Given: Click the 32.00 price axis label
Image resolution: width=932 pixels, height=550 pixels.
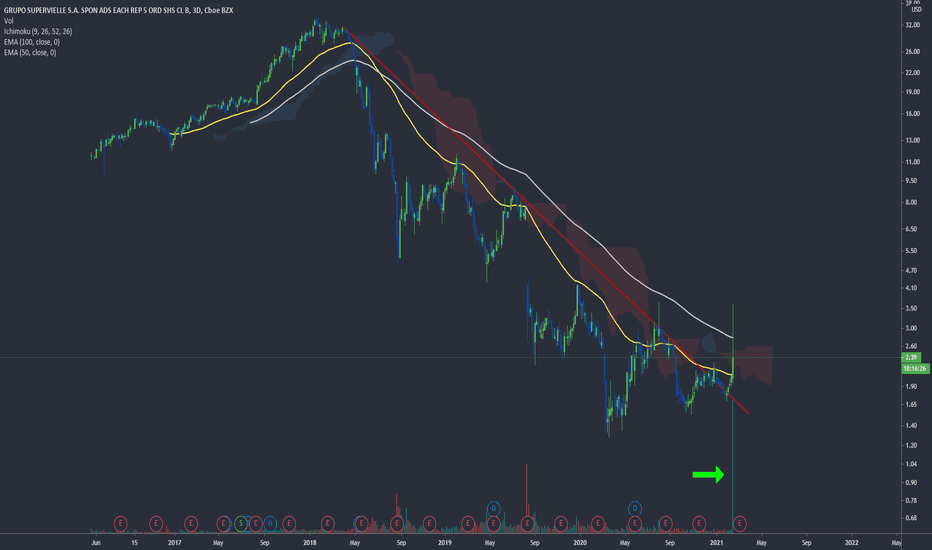Looking at the screenshot, I should pos(912,25).
